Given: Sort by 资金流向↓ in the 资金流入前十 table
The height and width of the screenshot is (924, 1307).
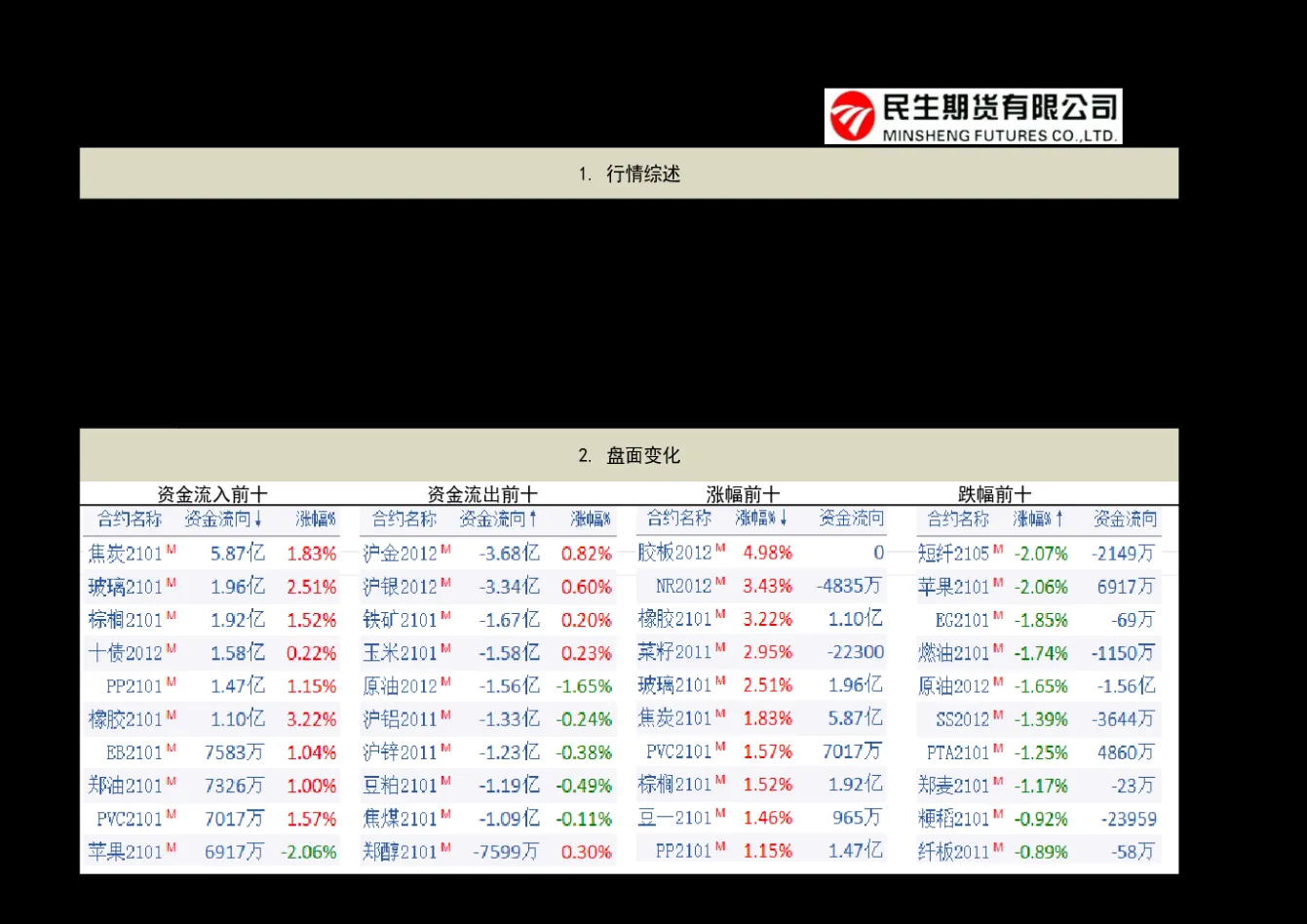Looking at the screenshot, I should pos(224,520).
